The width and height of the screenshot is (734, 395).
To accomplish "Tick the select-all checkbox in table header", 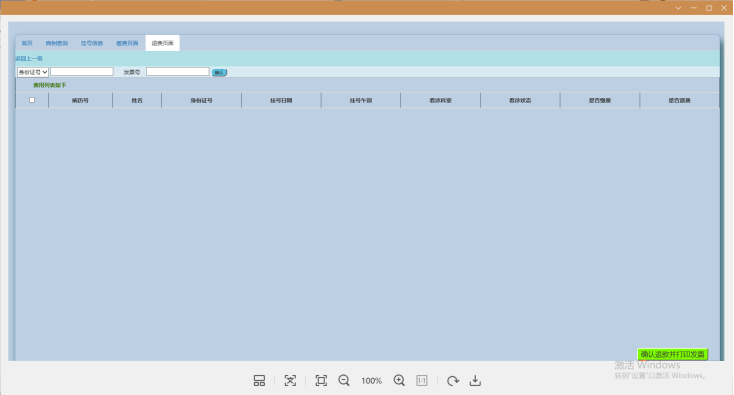I will (x=32, y=100).
